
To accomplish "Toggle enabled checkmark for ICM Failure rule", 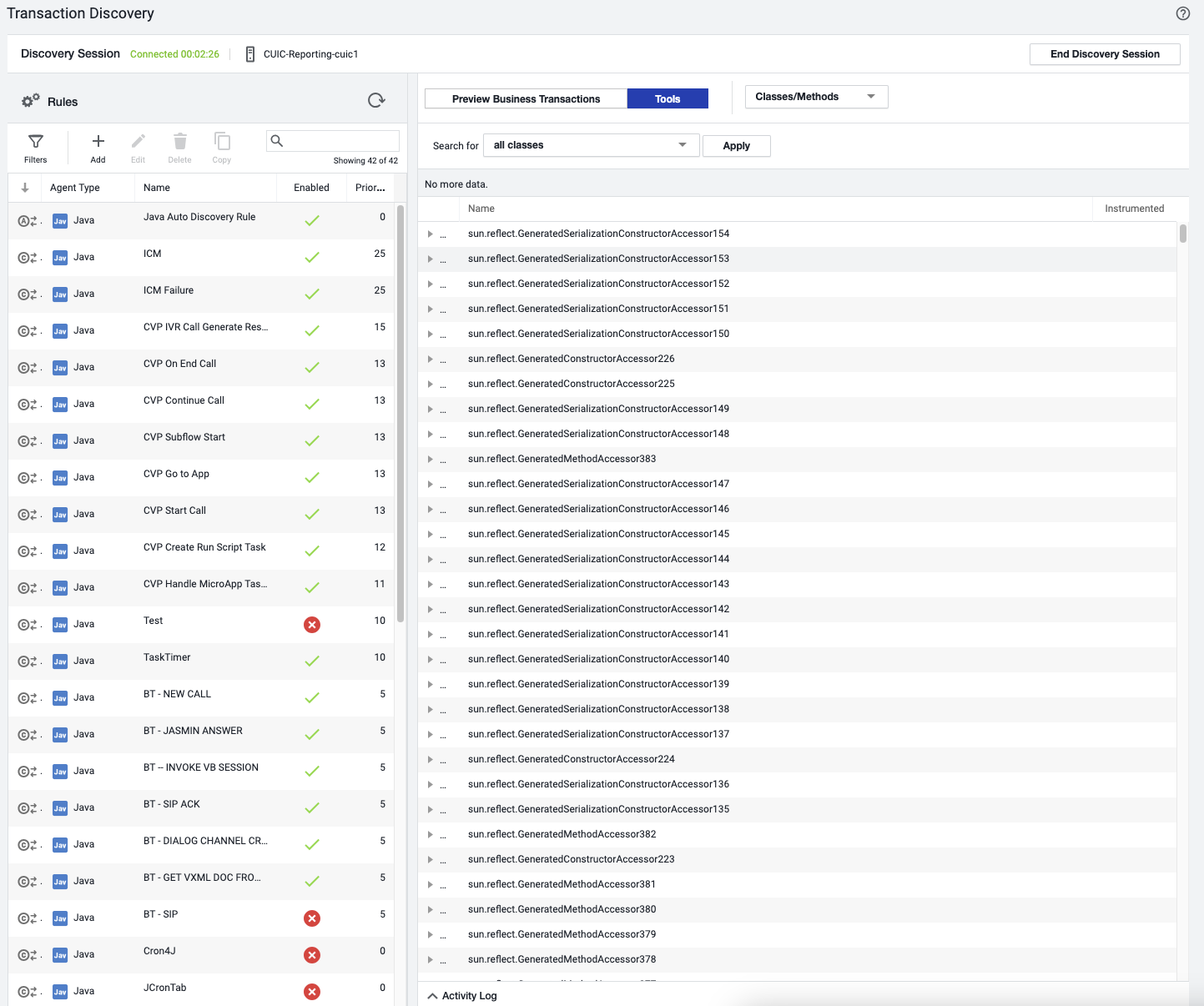I will pos(312,294).
